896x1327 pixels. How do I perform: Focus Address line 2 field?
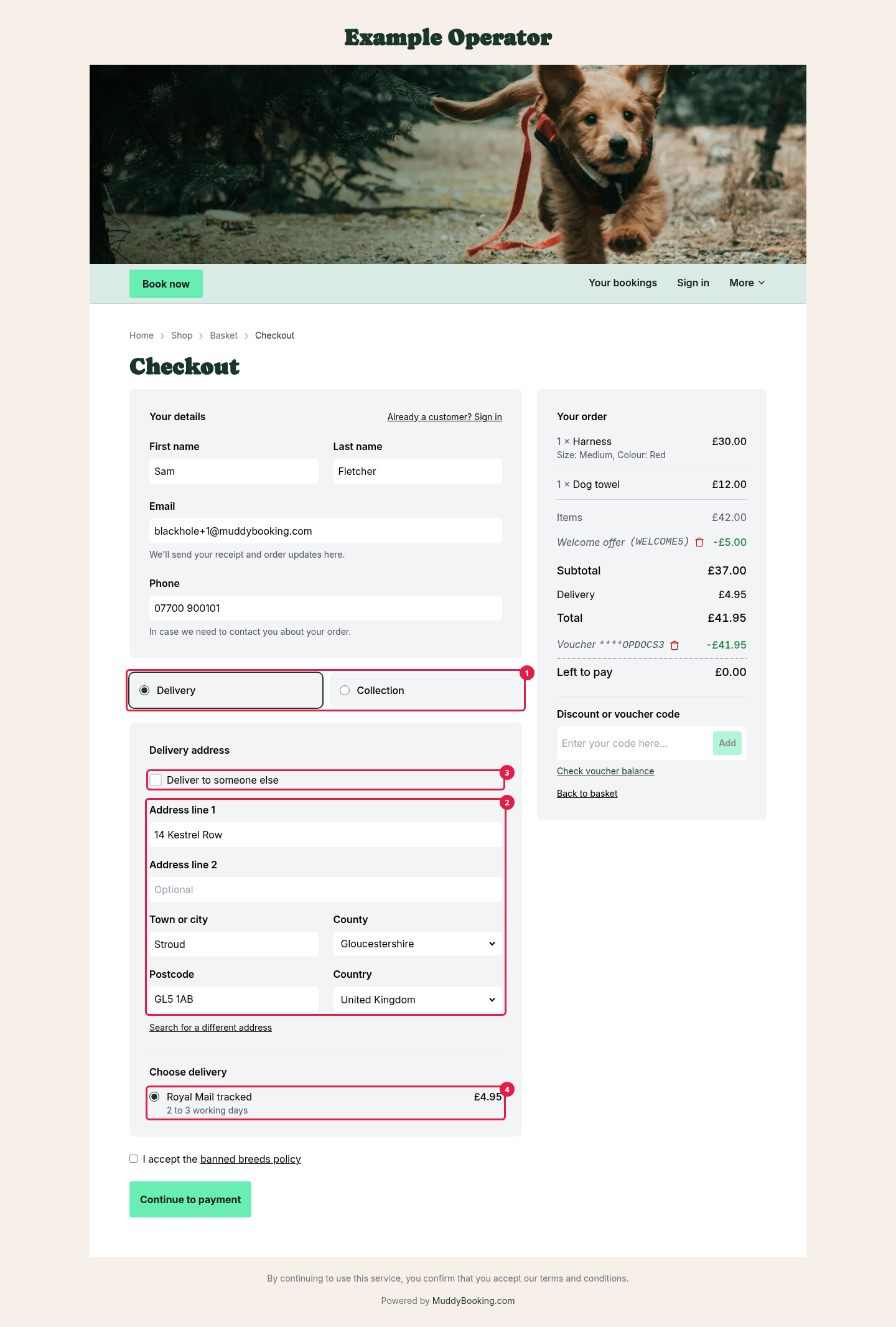[x=325, y=889]
